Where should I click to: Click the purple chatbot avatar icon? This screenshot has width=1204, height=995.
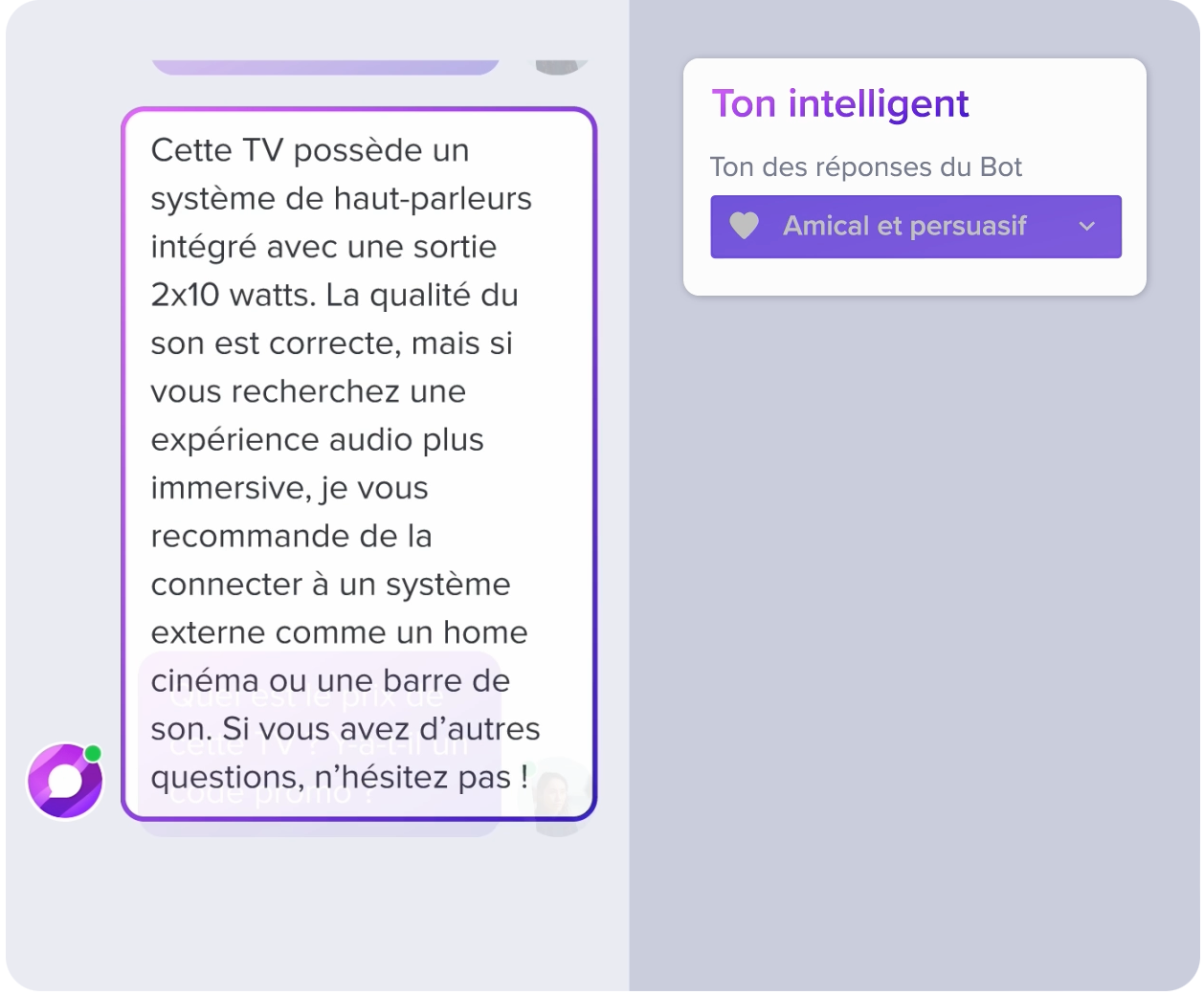click(65, 781)
